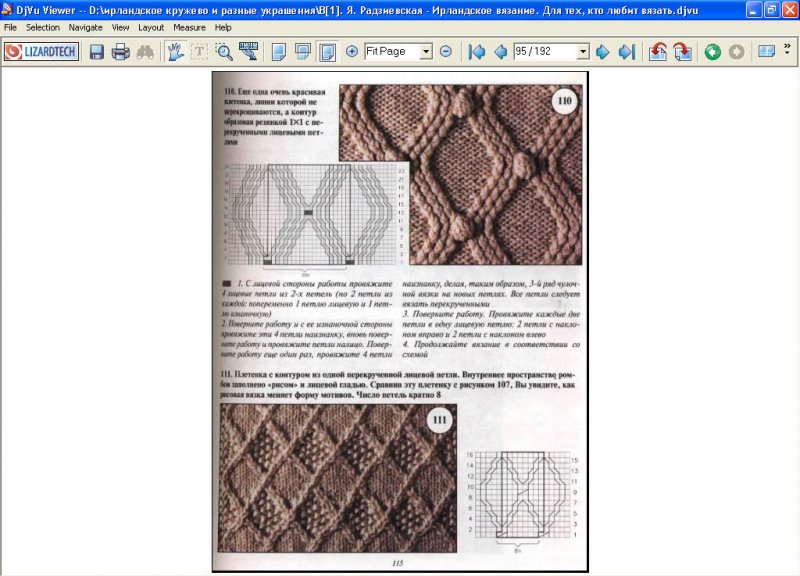Minimize the DjVu Viewer window
The image size is (800, 576).
click(x=754, y=10)
